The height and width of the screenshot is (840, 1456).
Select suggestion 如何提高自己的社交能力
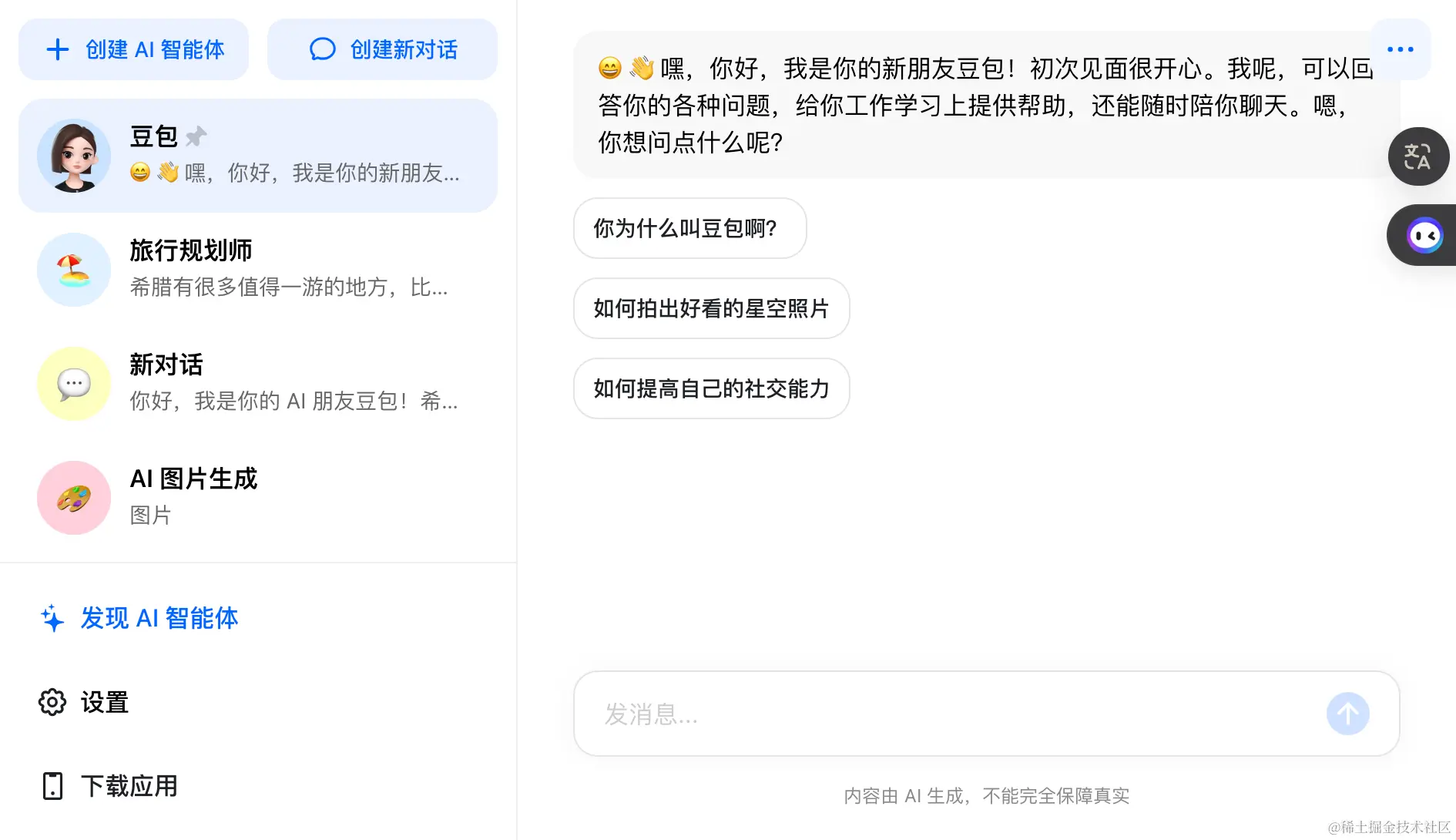coord(711,388)
